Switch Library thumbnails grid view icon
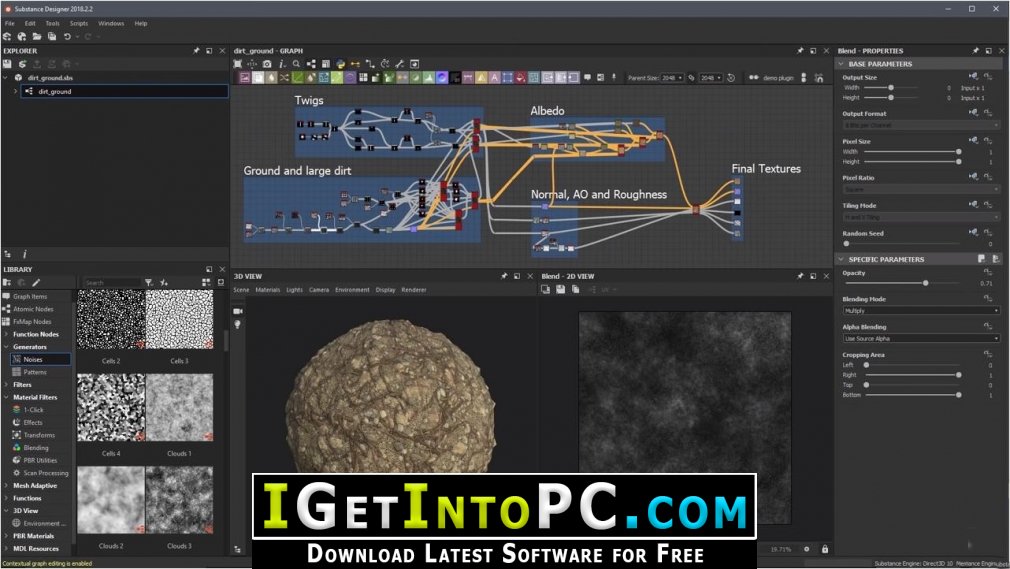The image size is (1010, 569). tap(206, 282)
